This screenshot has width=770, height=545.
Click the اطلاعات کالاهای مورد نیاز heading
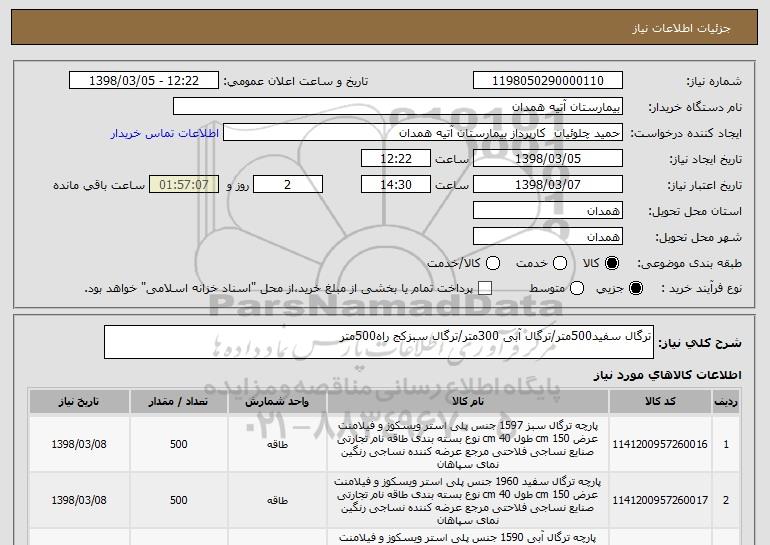[x=668, y=375]
